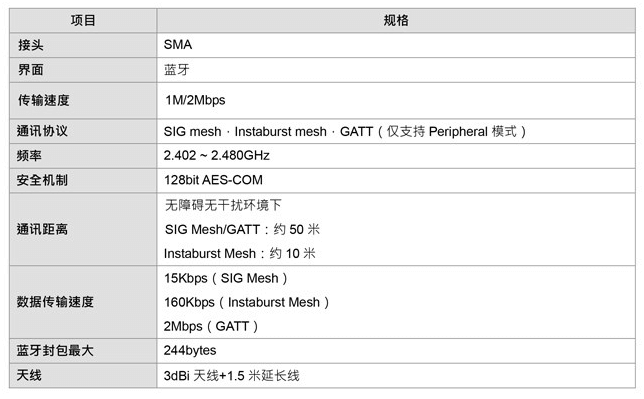
Task: Click the 项目 column header
Action: pos(83,20)
